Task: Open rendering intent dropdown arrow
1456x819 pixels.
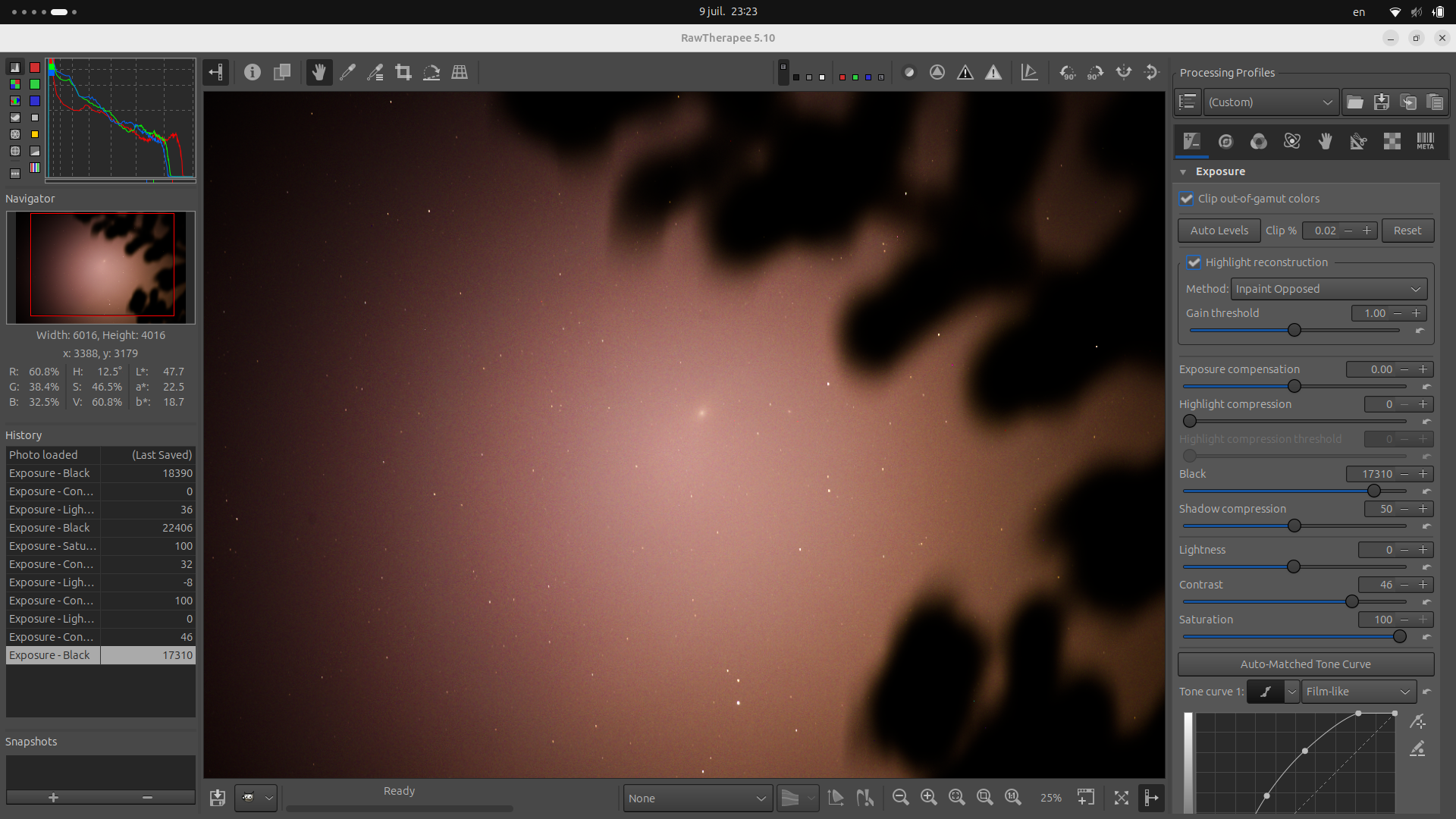Action: tap(811, 798)
